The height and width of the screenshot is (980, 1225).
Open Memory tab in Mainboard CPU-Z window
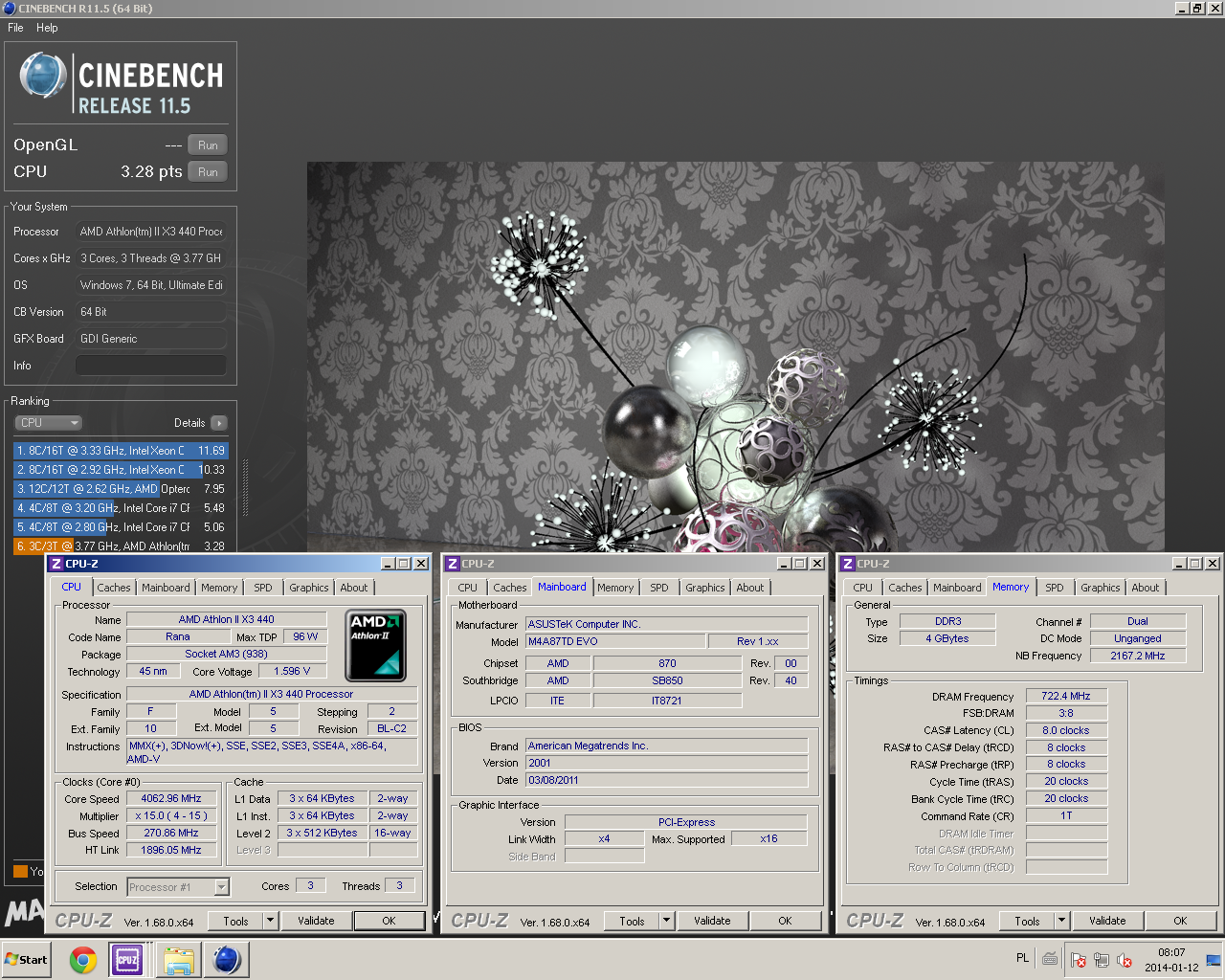(615, 588)
